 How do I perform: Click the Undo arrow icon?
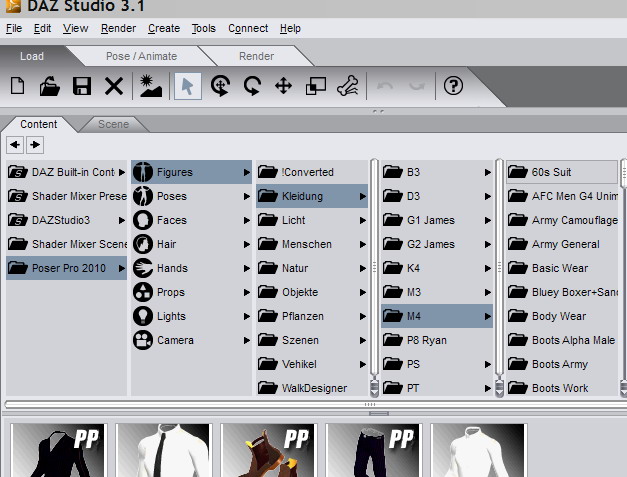tap(385, 86)
